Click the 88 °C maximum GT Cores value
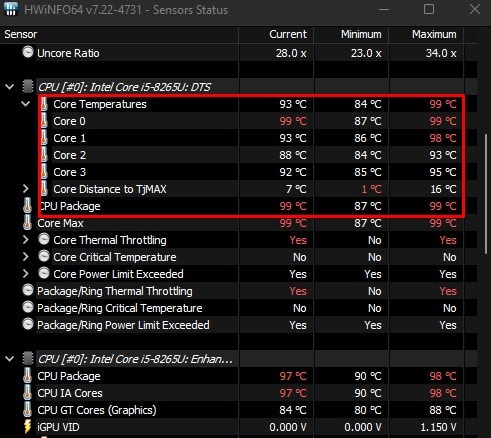Viewport: 491px width, 438px height. pyautogui.click(x=443, y=410)
